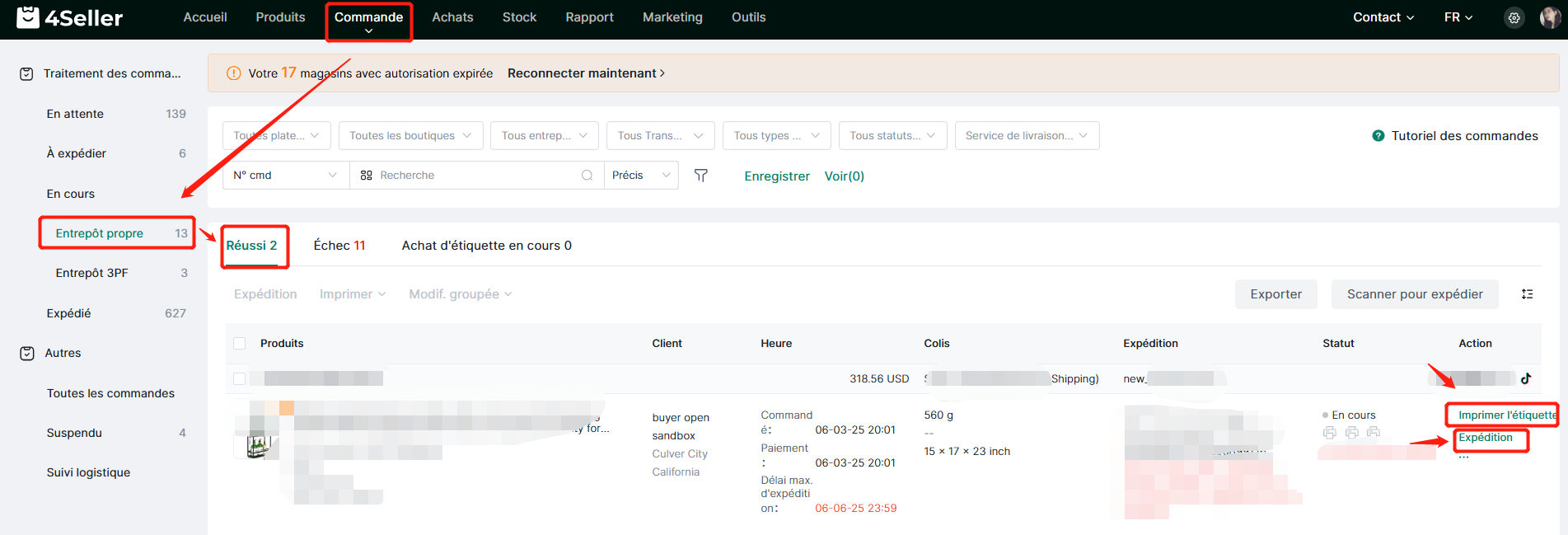
Task: Click the warning icon in expiry banner
Action: [233, 73]
